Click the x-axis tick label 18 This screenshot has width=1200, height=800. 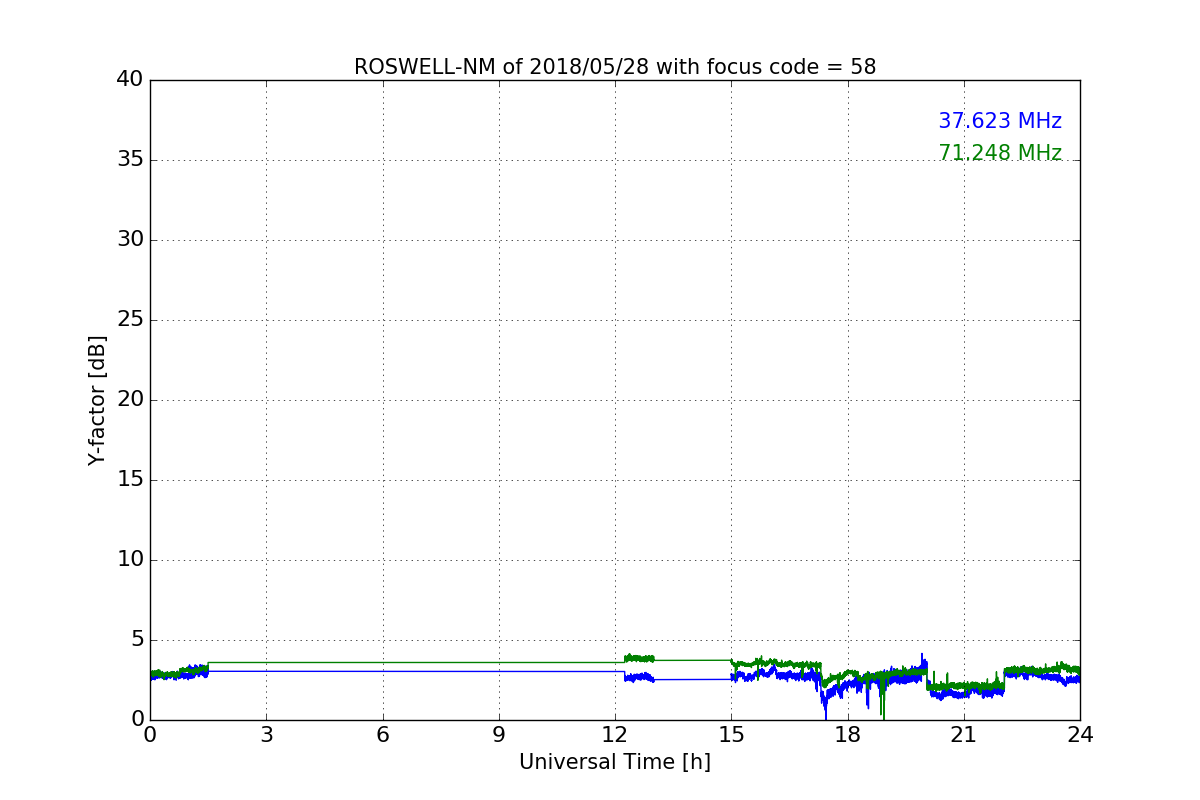click(x=848, y=735)
